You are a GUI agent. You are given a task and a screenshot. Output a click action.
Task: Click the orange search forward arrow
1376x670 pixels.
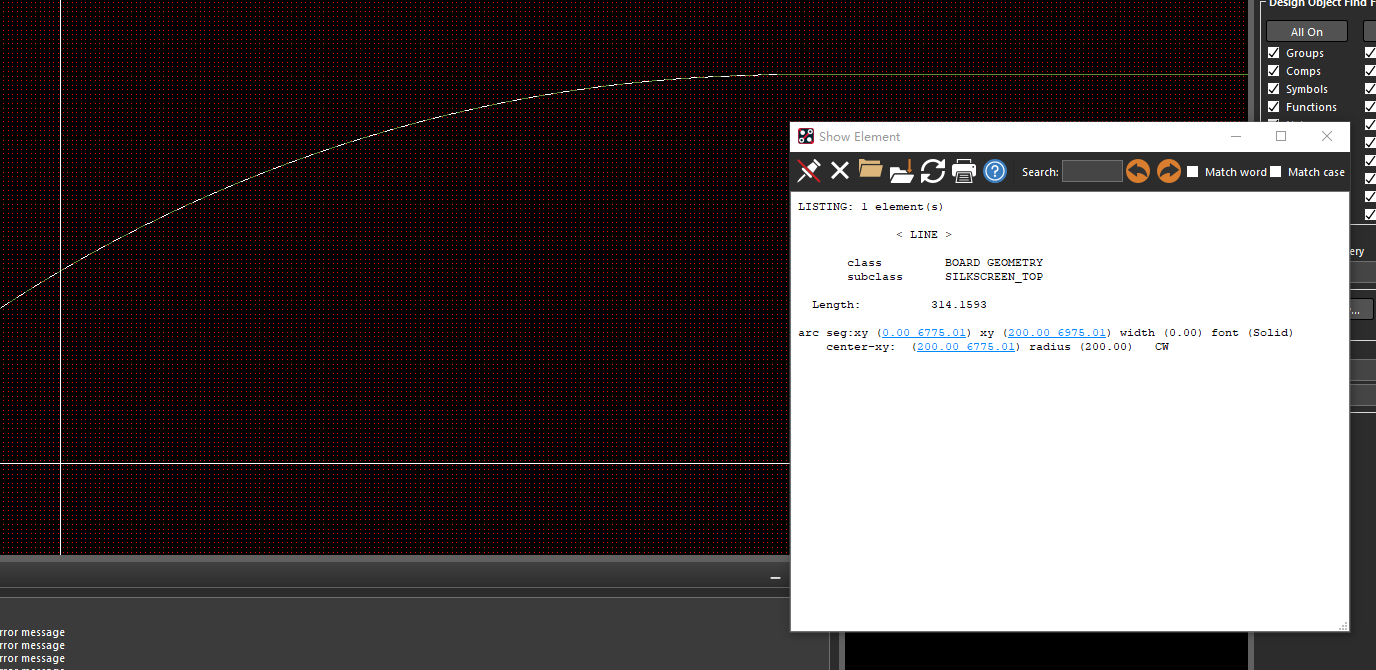coord(1168,171)
